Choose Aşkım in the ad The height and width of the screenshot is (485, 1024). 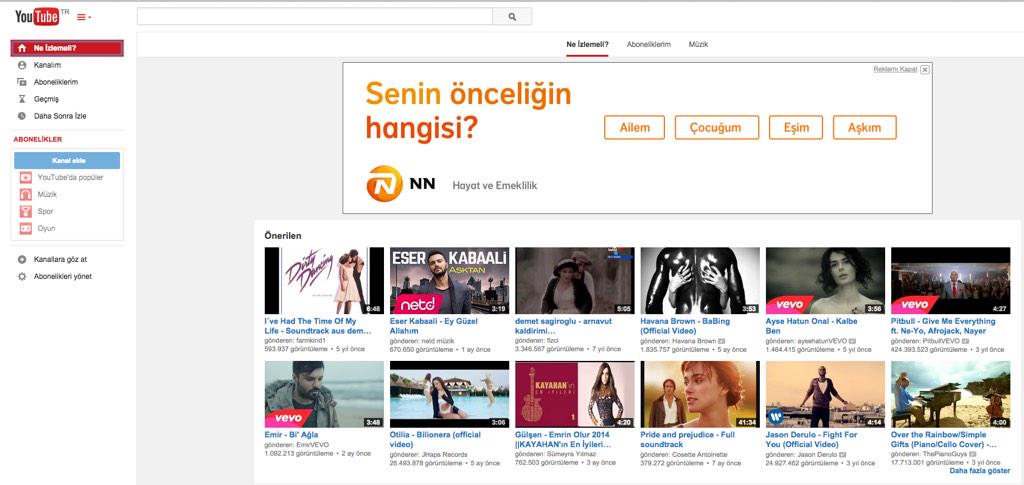pos(865,127)
